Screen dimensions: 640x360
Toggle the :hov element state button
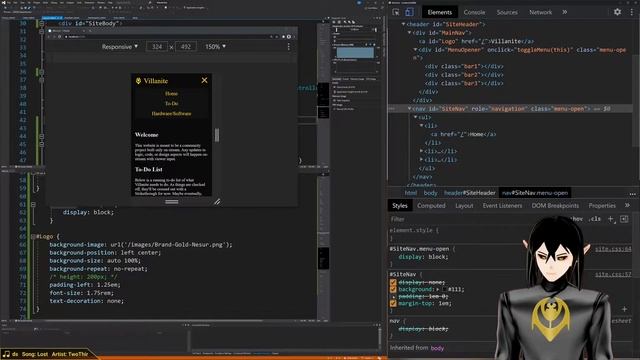click(576, 219)
